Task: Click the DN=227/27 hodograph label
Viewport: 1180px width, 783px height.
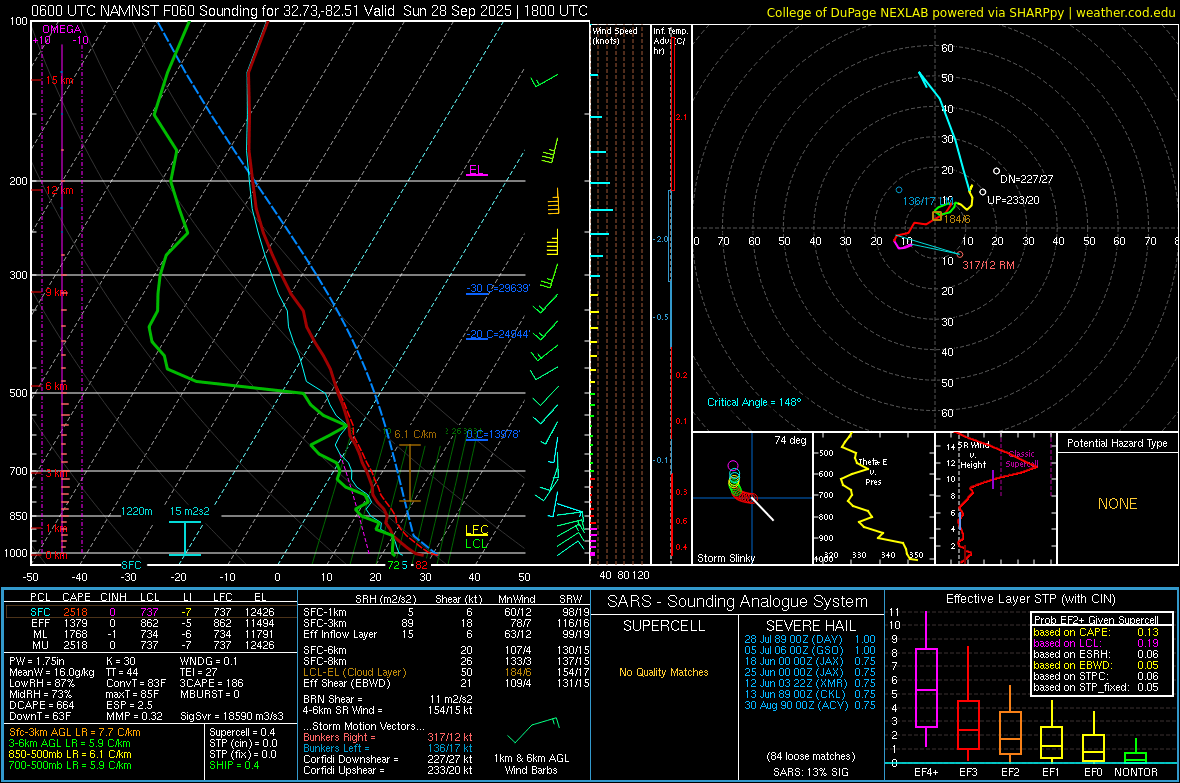Action: coord(1026,179)
